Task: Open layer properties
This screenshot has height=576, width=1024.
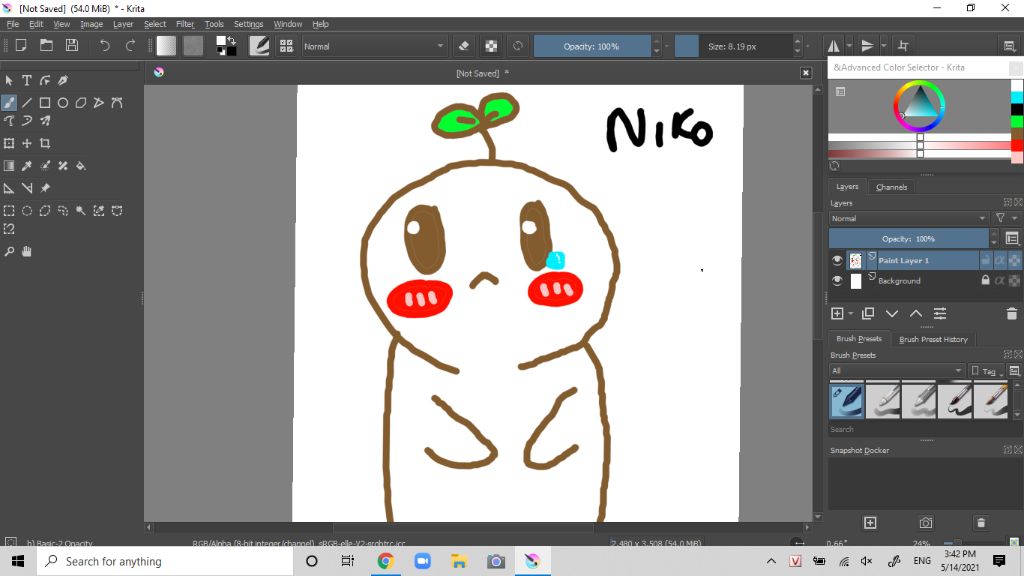Action: pyautogui.click(x=940, y=314)
